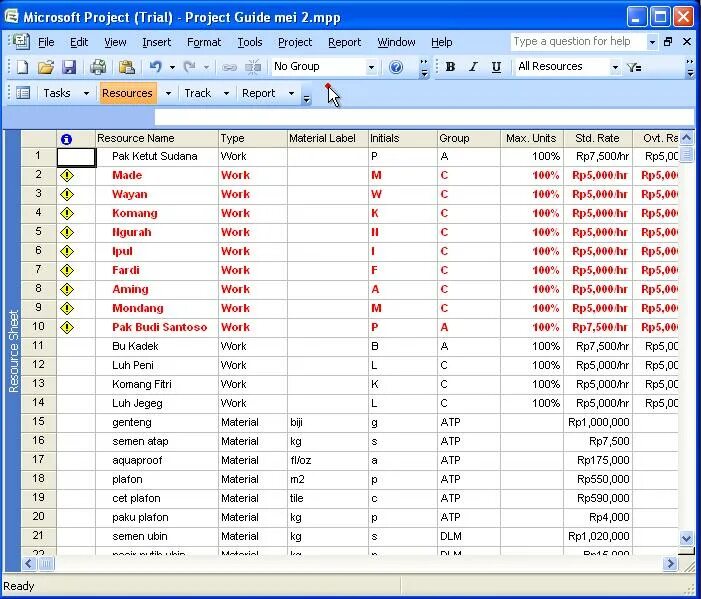Image resolution: width=701 pixels, height=599 pixels.
Task: Select row header 15 for genteng
Action: click(x=38, y=422)
